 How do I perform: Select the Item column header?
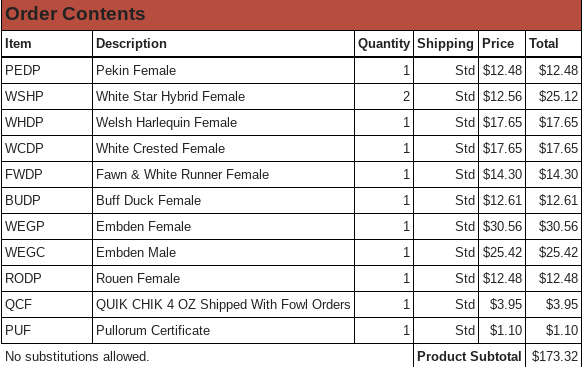coord(18,44)
